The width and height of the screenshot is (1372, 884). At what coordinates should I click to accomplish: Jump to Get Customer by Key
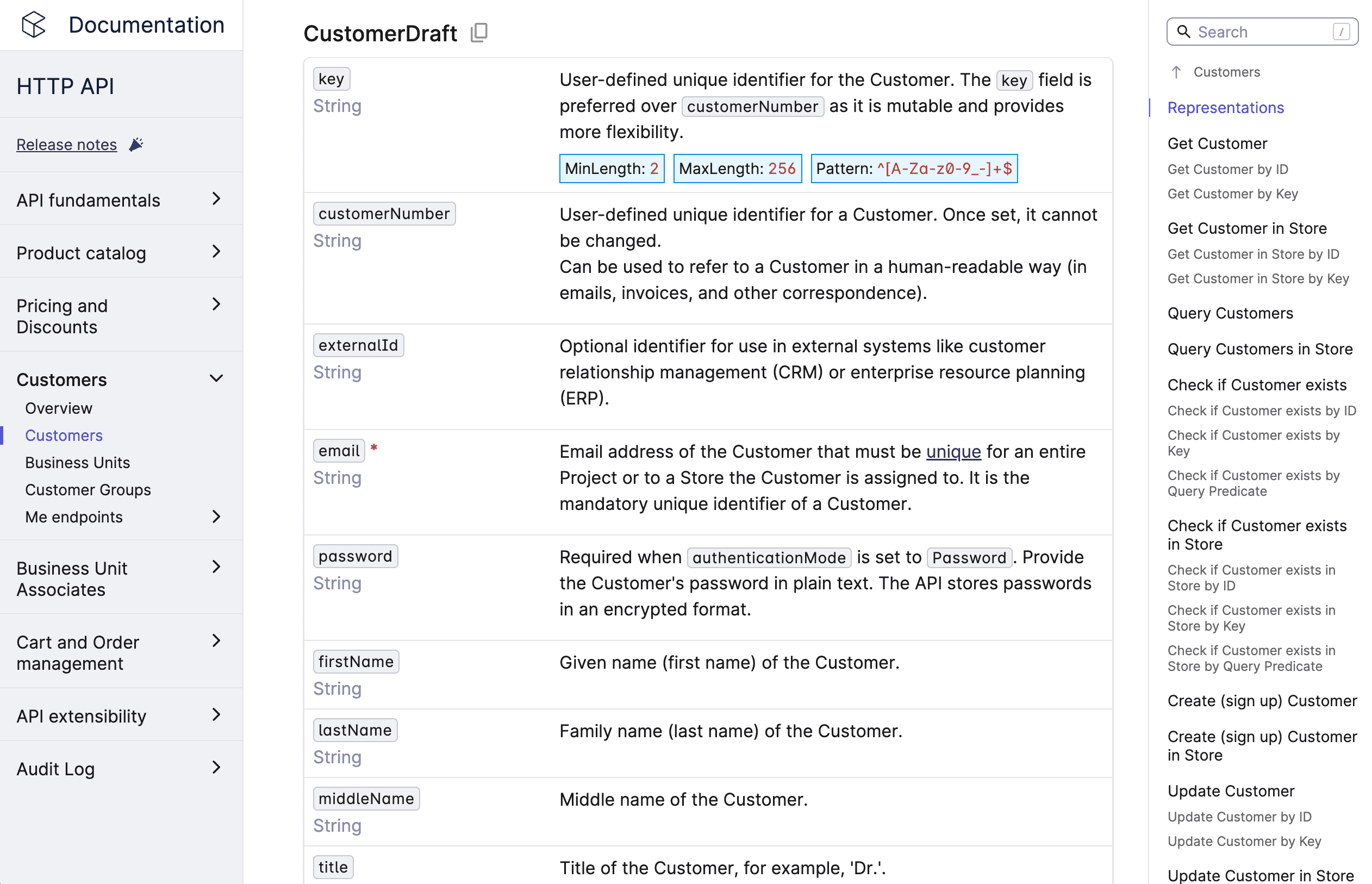pos(1232,194)
